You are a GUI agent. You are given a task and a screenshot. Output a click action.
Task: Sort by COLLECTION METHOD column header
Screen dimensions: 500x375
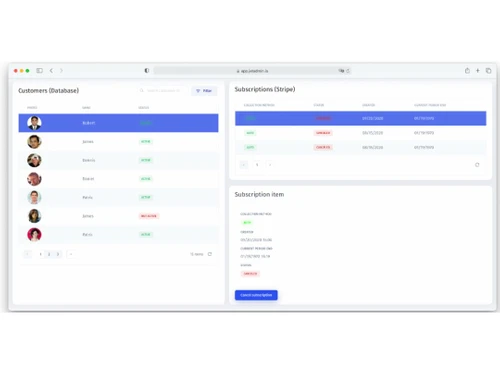[x=259, y=105]
